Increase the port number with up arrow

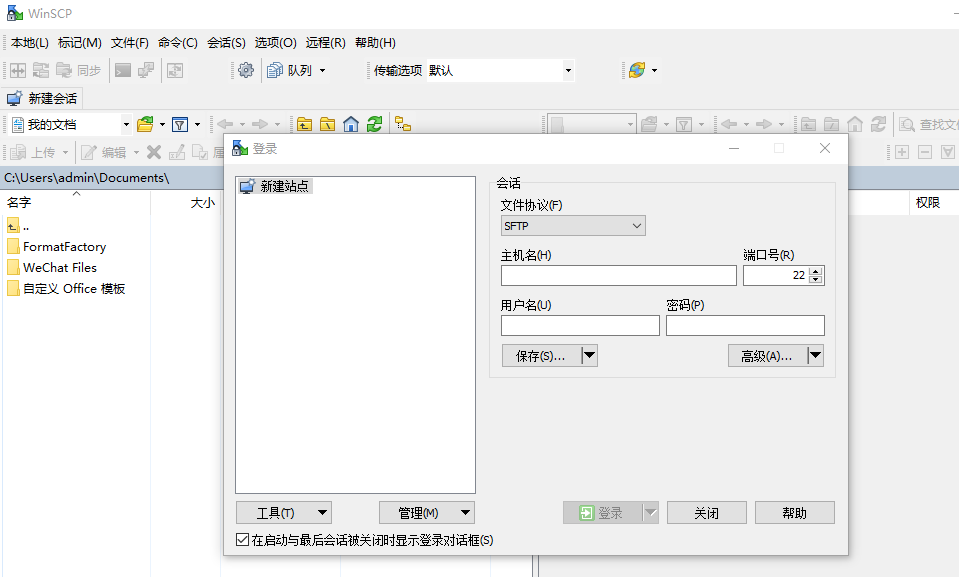pos(816,271)
